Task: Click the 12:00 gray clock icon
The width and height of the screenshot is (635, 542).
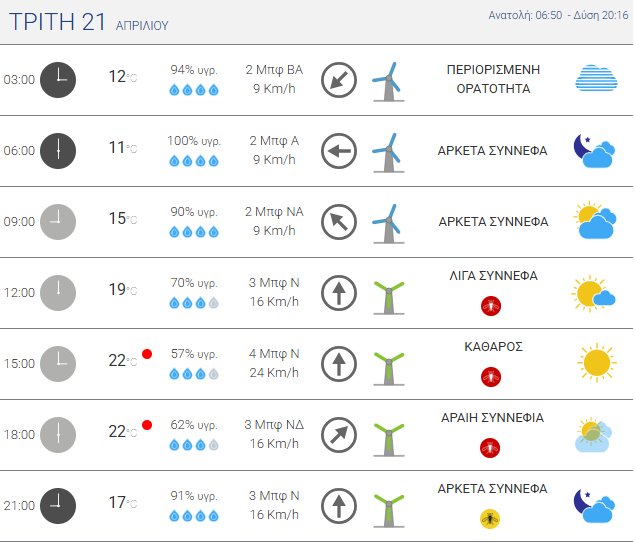Action: [x=58, y=292]
